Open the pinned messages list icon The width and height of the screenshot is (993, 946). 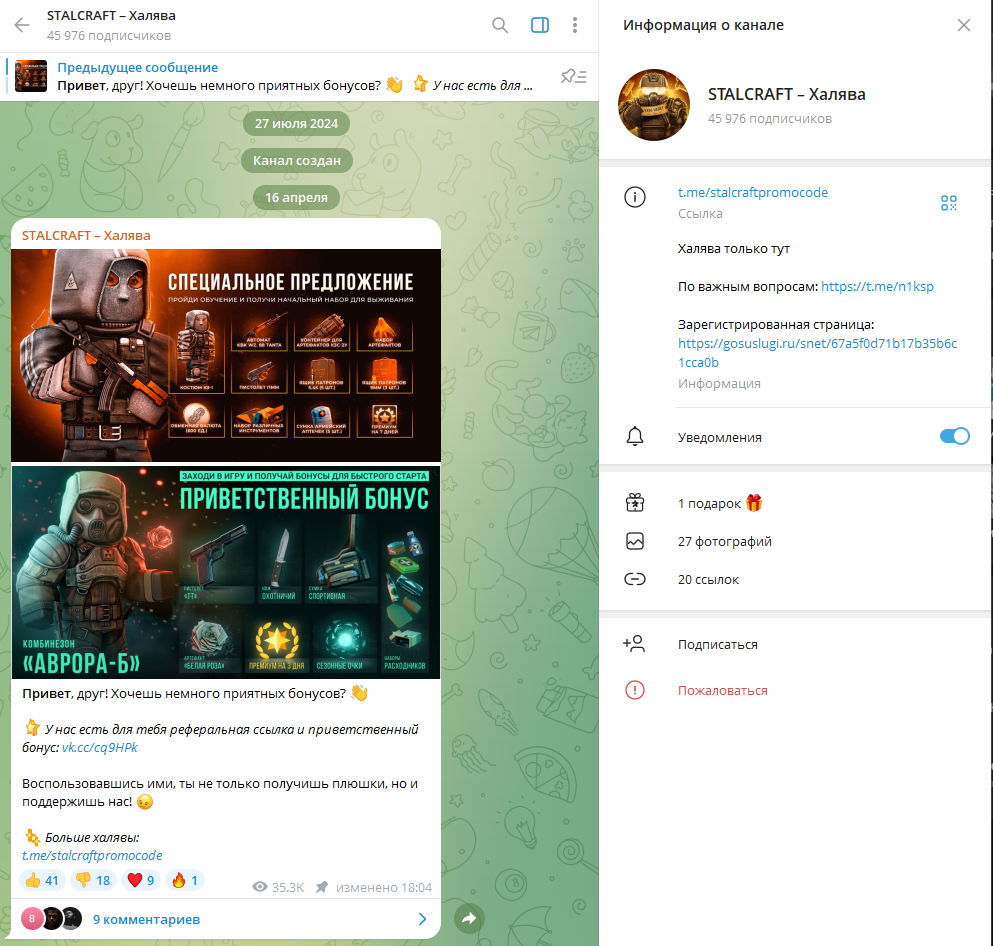coord(574,77)
